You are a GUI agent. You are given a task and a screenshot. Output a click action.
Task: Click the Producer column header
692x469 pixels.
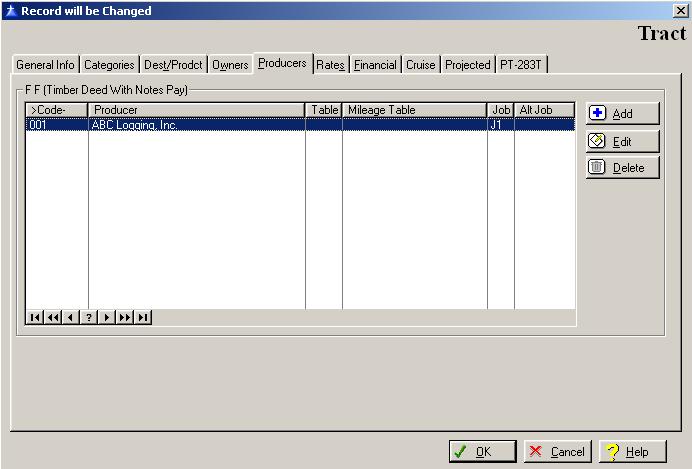click(196, 110)
